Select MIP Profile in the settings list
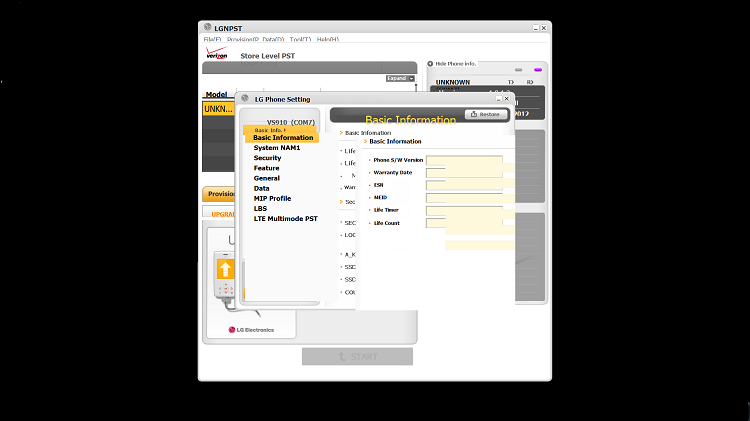Screen dimensions: 750x421 click(272, 198)
